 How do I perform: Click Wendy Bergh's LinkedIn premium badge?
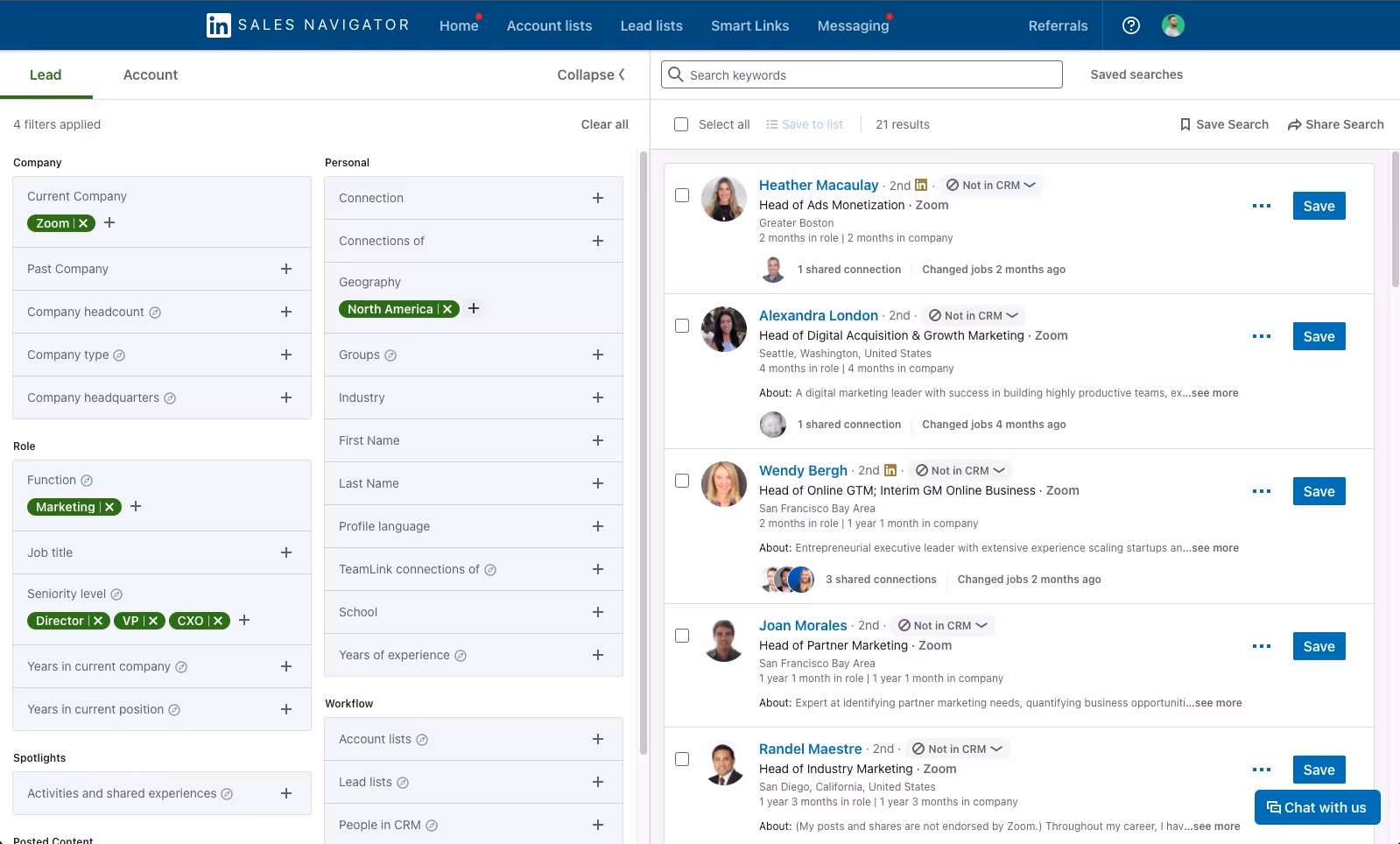[x=890, y=470]
